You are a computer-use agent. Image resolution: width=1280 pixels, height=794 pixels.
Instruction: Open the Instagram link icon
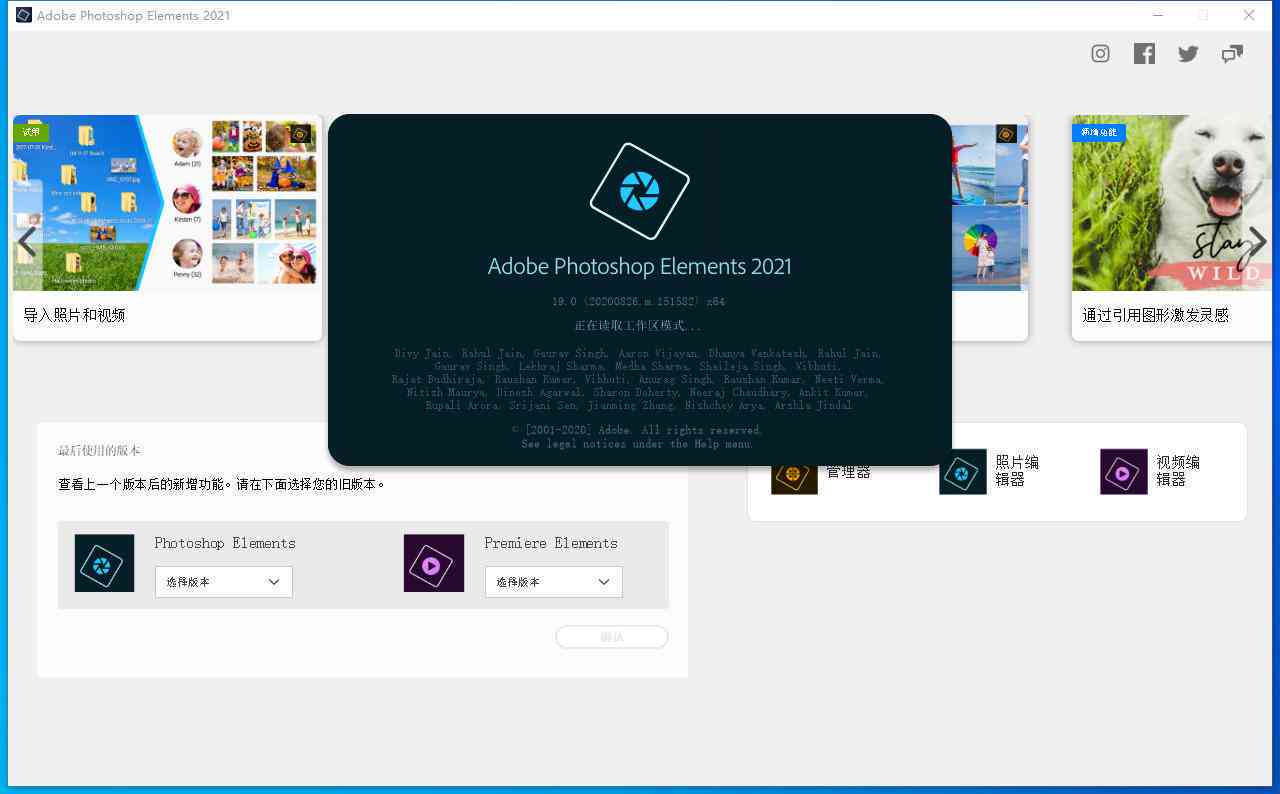tap(1100, 54)
